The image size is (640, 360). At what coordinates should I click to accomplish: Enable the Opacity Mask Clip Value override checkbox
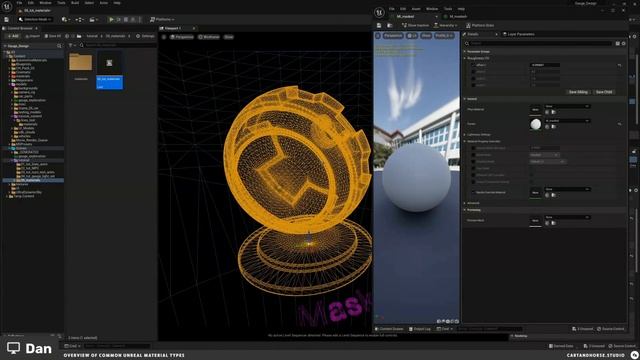[473, 148]
